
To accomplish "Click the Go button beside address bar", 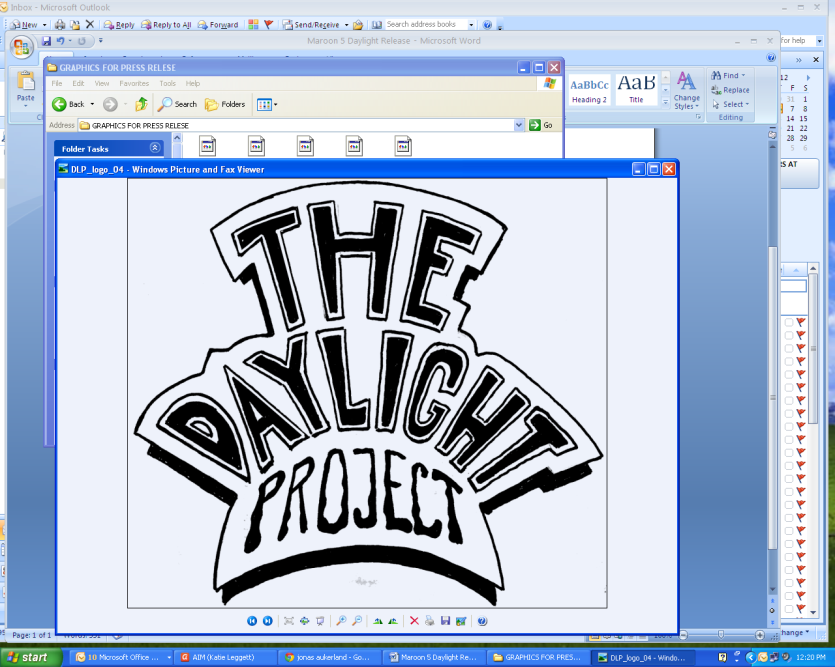I will click(541, 125).
